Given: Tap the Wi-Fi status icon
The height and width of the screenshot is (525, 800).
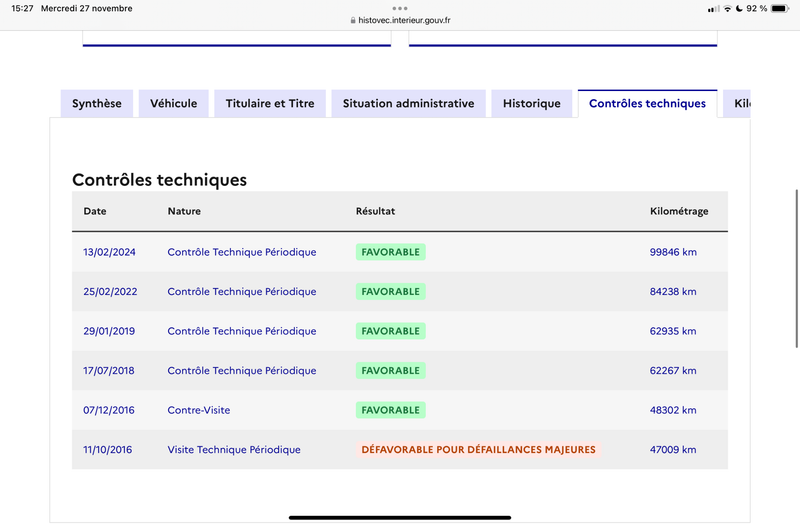Looking at the screenshot, I should (x=728, y=9).
